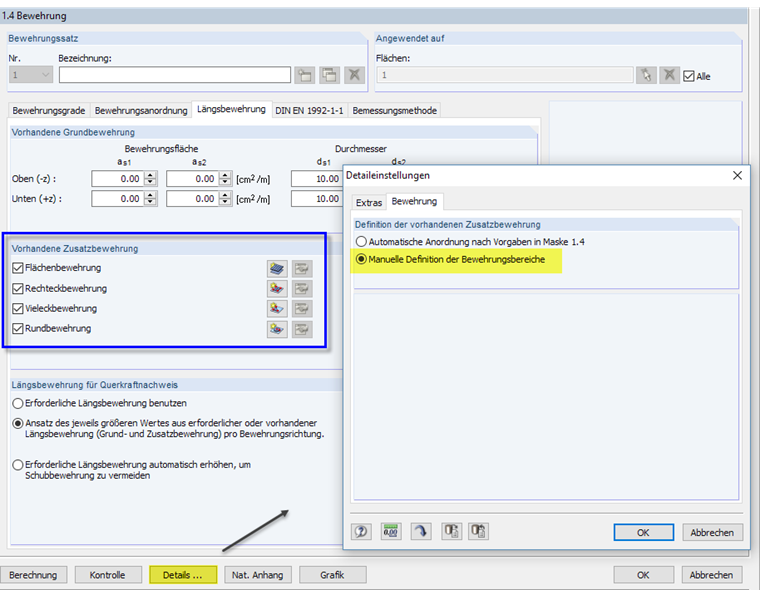The image size is (760, 590).
Task: Copy reinforcement set icon beside Bezeichnung field
Action: tap(330, 75)
